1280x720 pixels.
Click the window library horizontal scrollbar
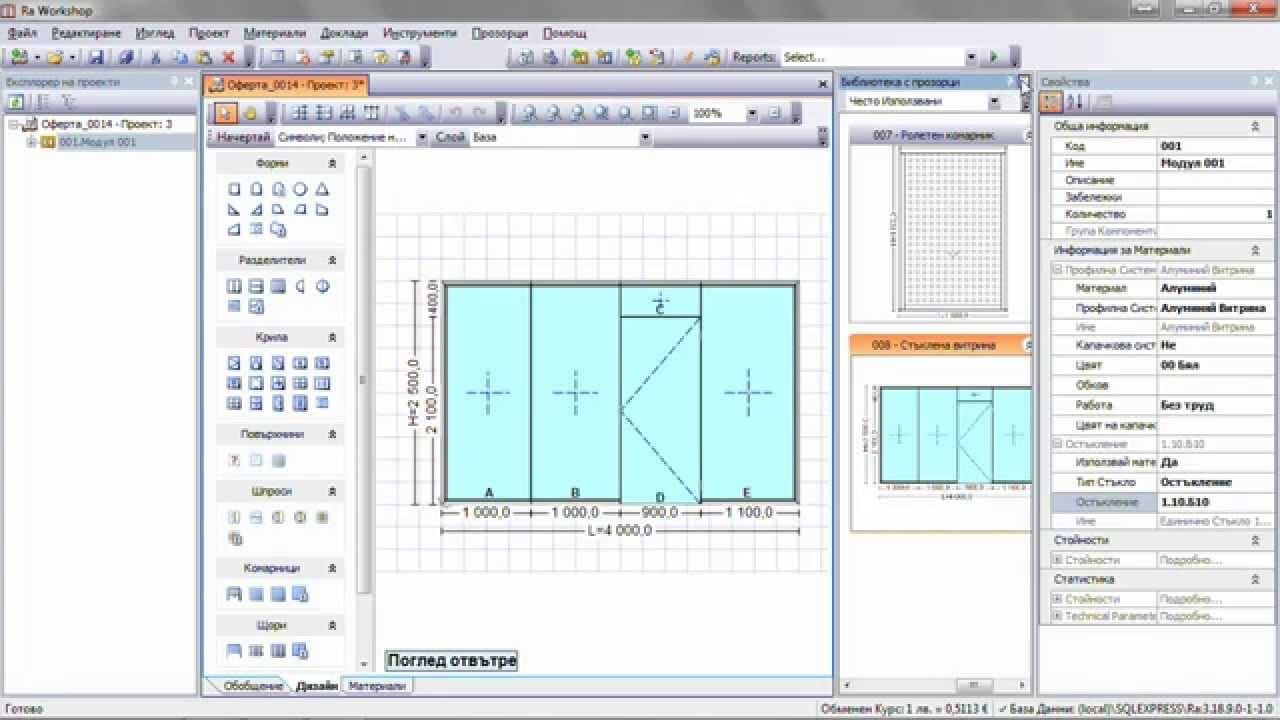935,686
